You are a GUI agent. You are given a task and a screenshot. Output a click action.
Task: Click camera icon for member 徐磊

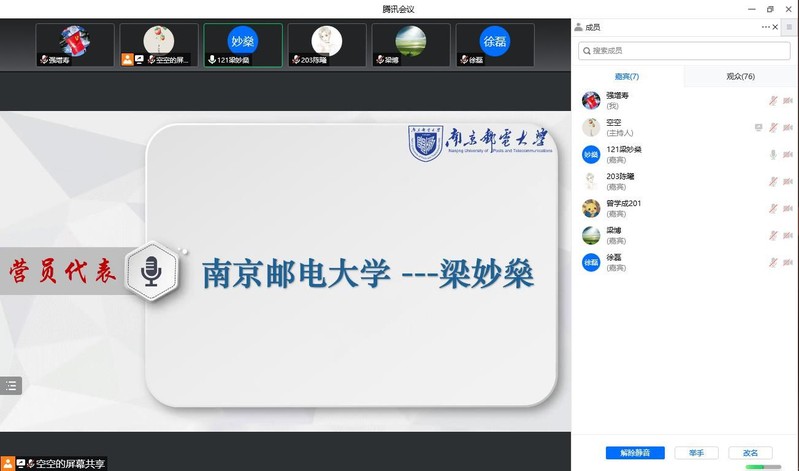click(x=787, y=262)
